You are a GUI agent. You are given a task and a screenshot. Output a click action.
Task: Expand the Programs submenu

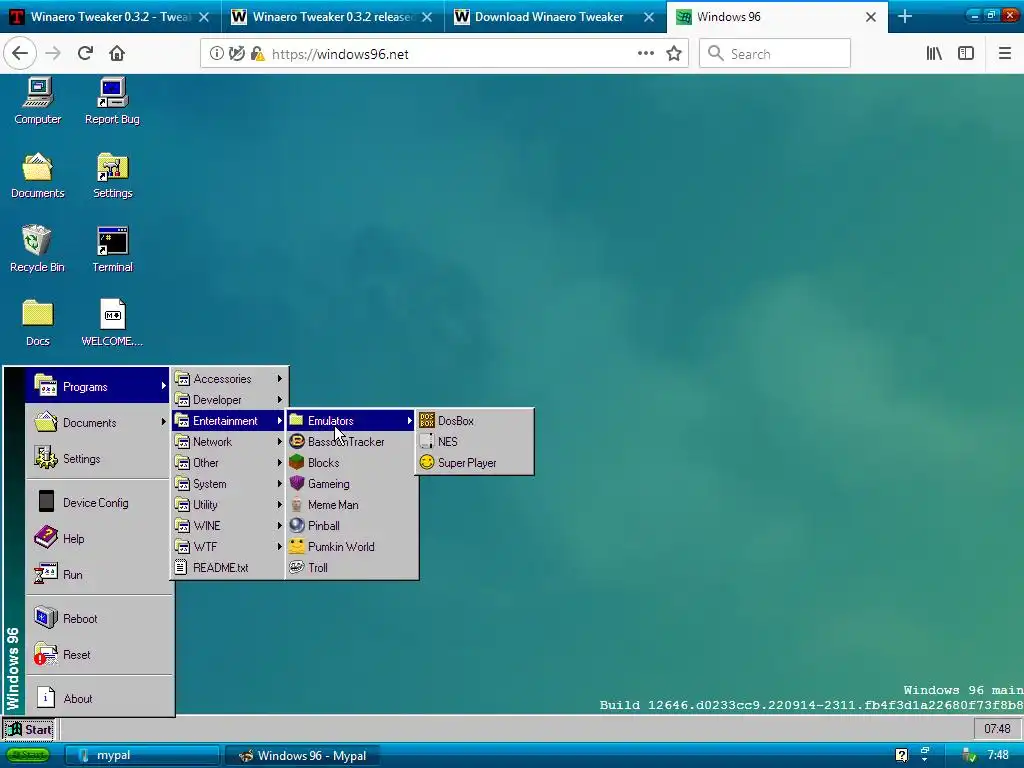99,387
